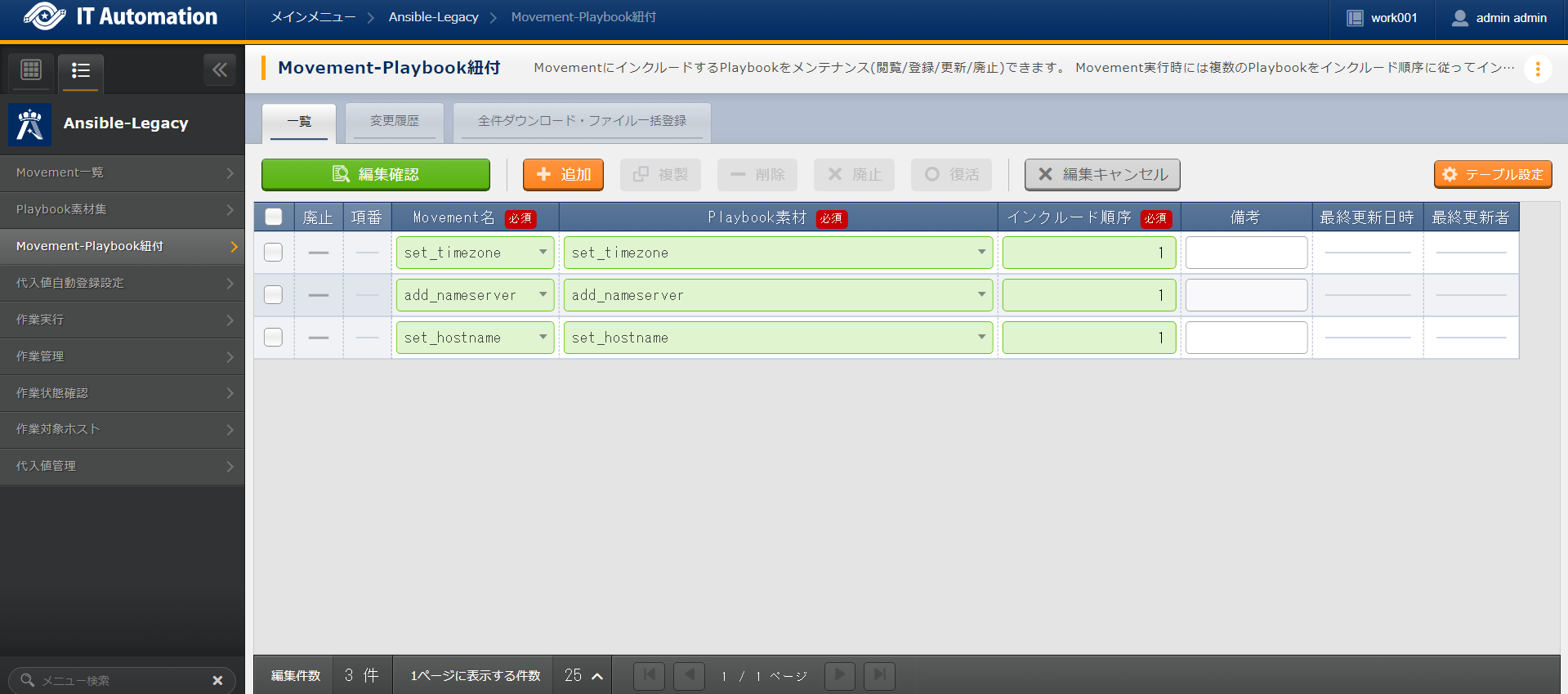The height and width of the screenshot is (694, 1568).
Task: Open the three-dot page options menu
Action: [x=1537, y=69]
